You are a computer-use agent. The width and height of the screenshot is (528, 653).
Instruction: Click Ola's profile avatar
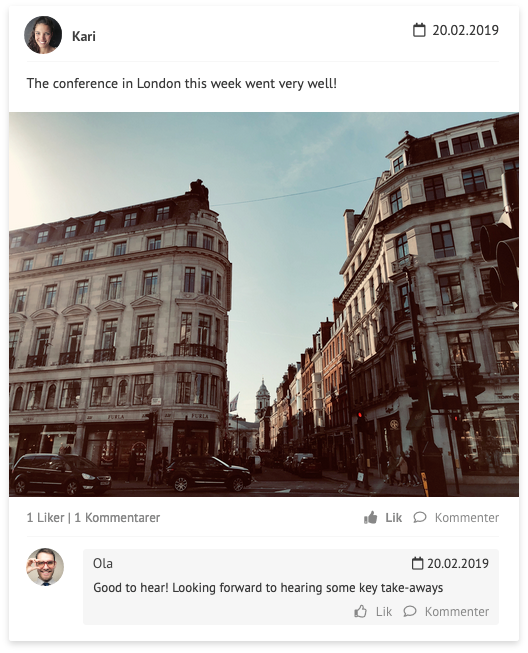click(45, 567)
